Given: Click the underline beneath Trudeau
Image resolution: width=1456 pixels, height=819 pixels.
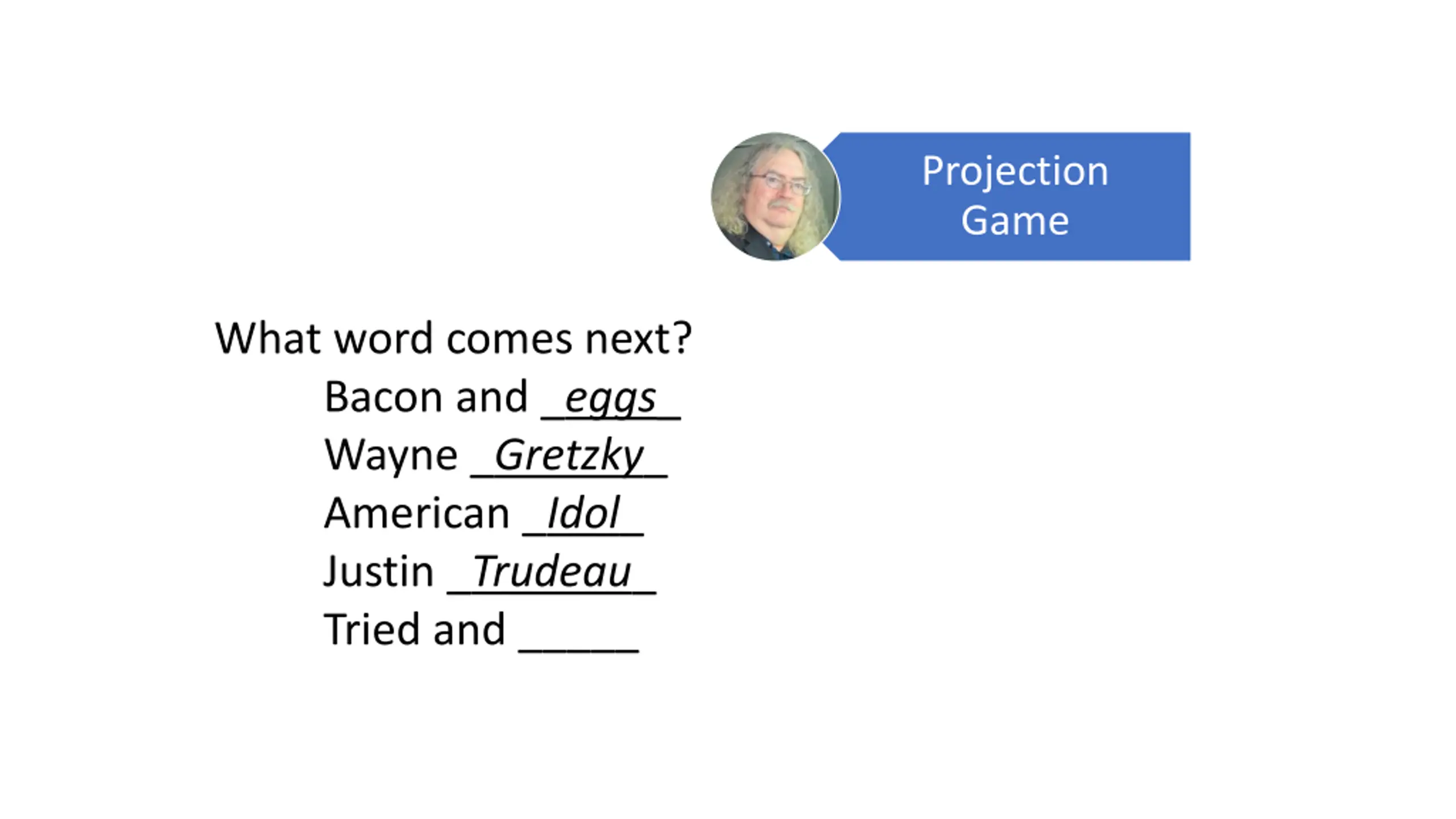Looking at the screenshot, I should (552, 593).
